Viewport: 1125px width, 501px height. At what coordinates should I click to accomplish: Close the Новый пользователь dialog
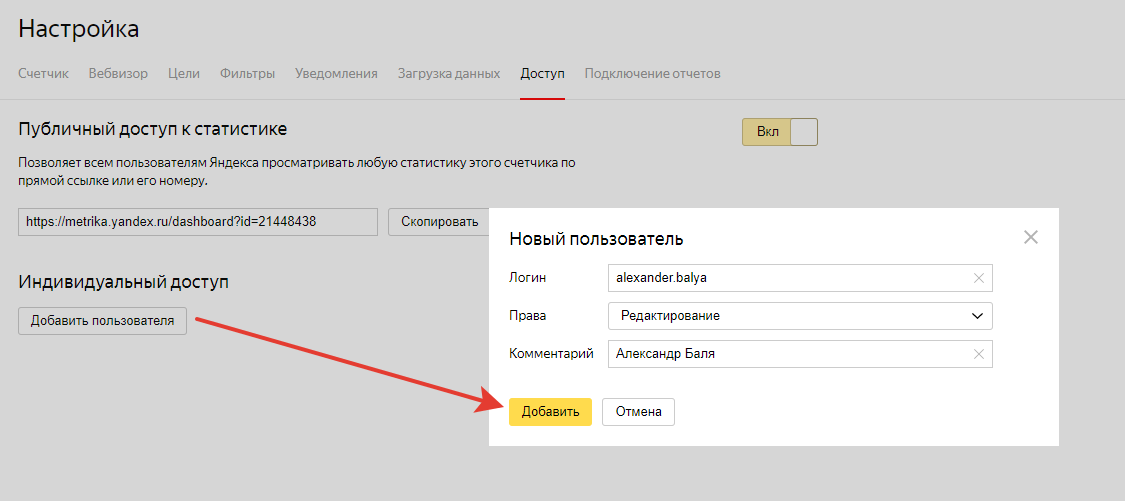click(x=1031, y=238)
